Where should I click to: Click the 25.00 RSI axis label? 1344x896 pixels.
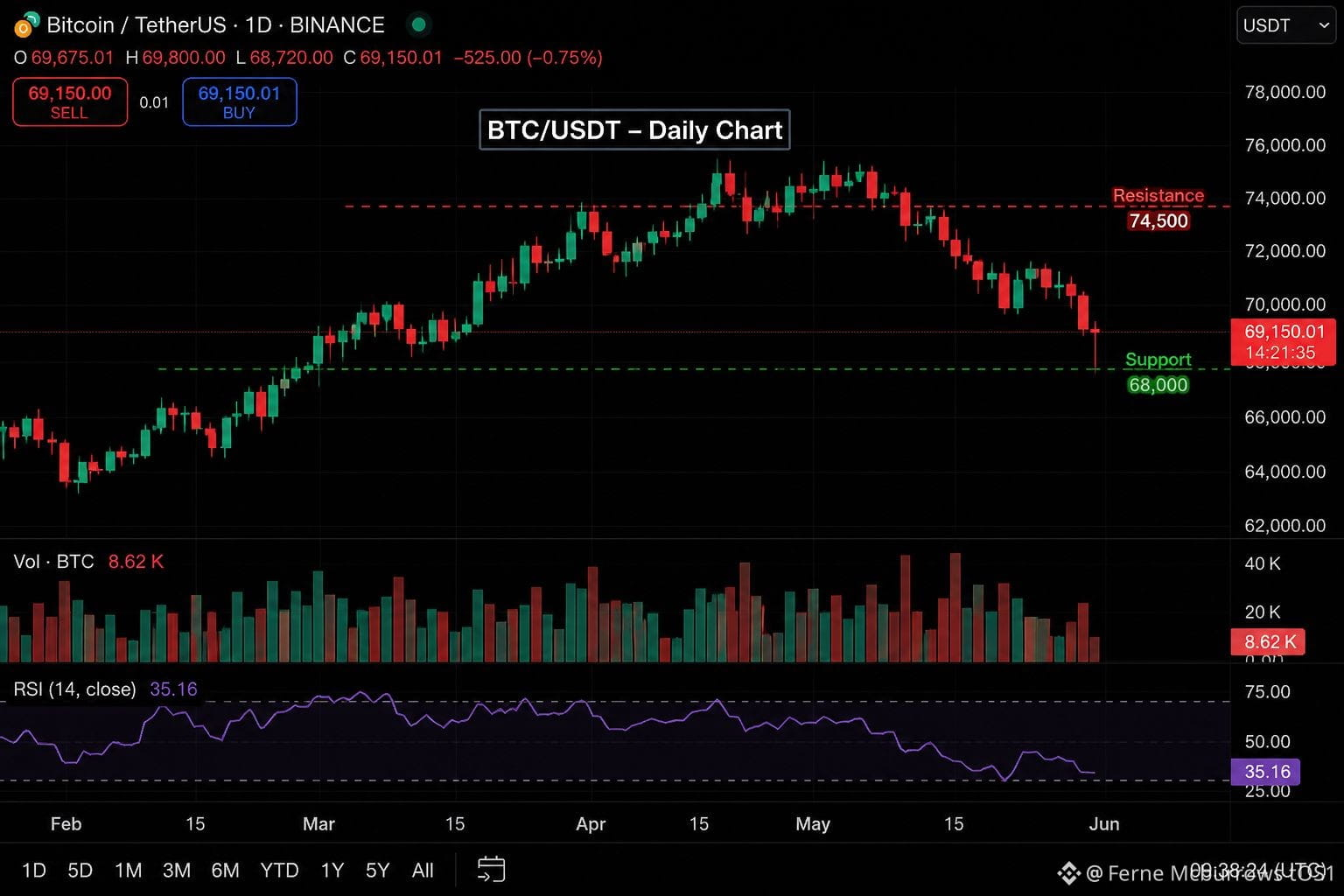pyautogui.click(x=1267, y=791)
